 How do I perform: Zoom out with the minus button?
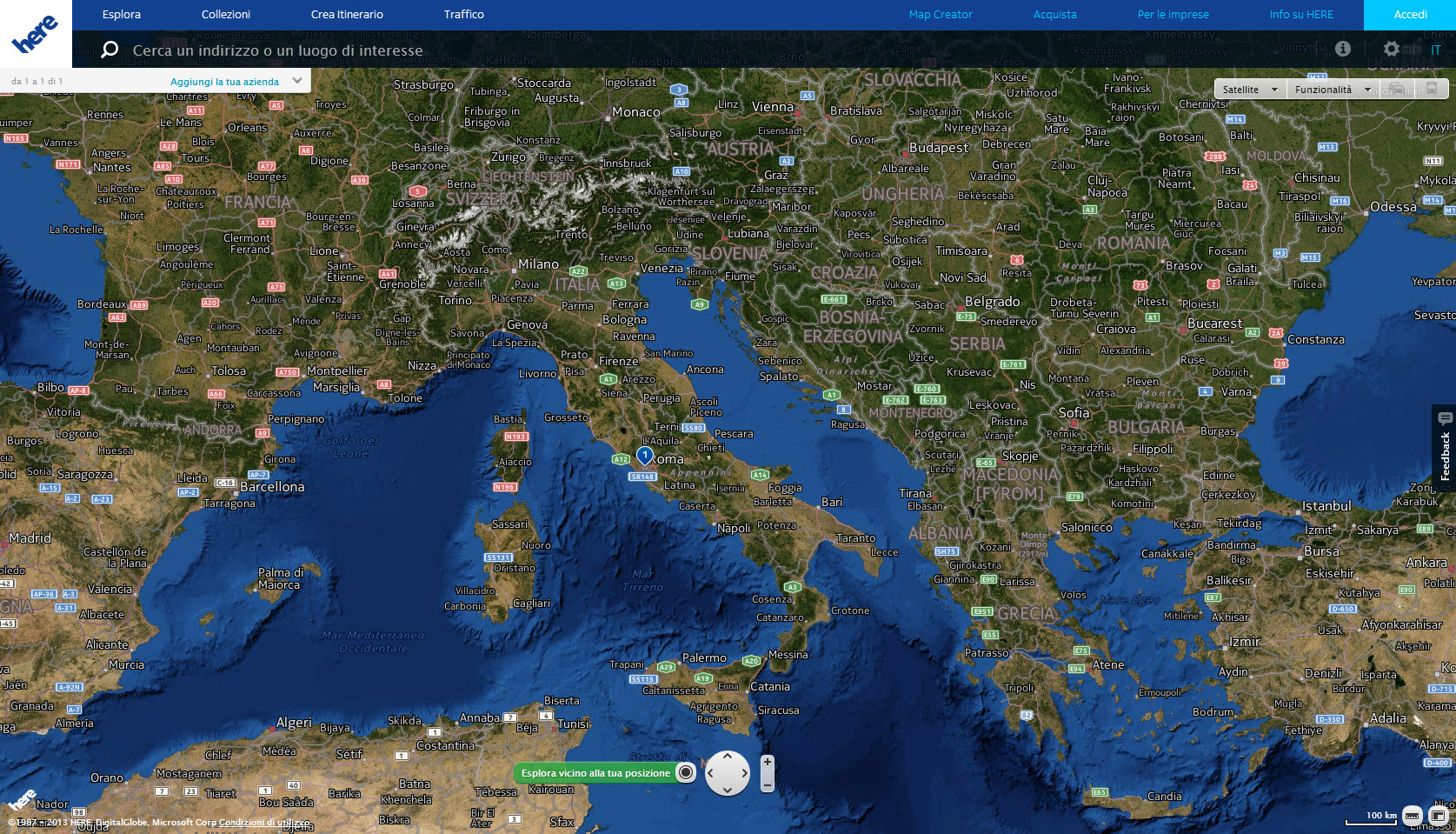[768, 784]
